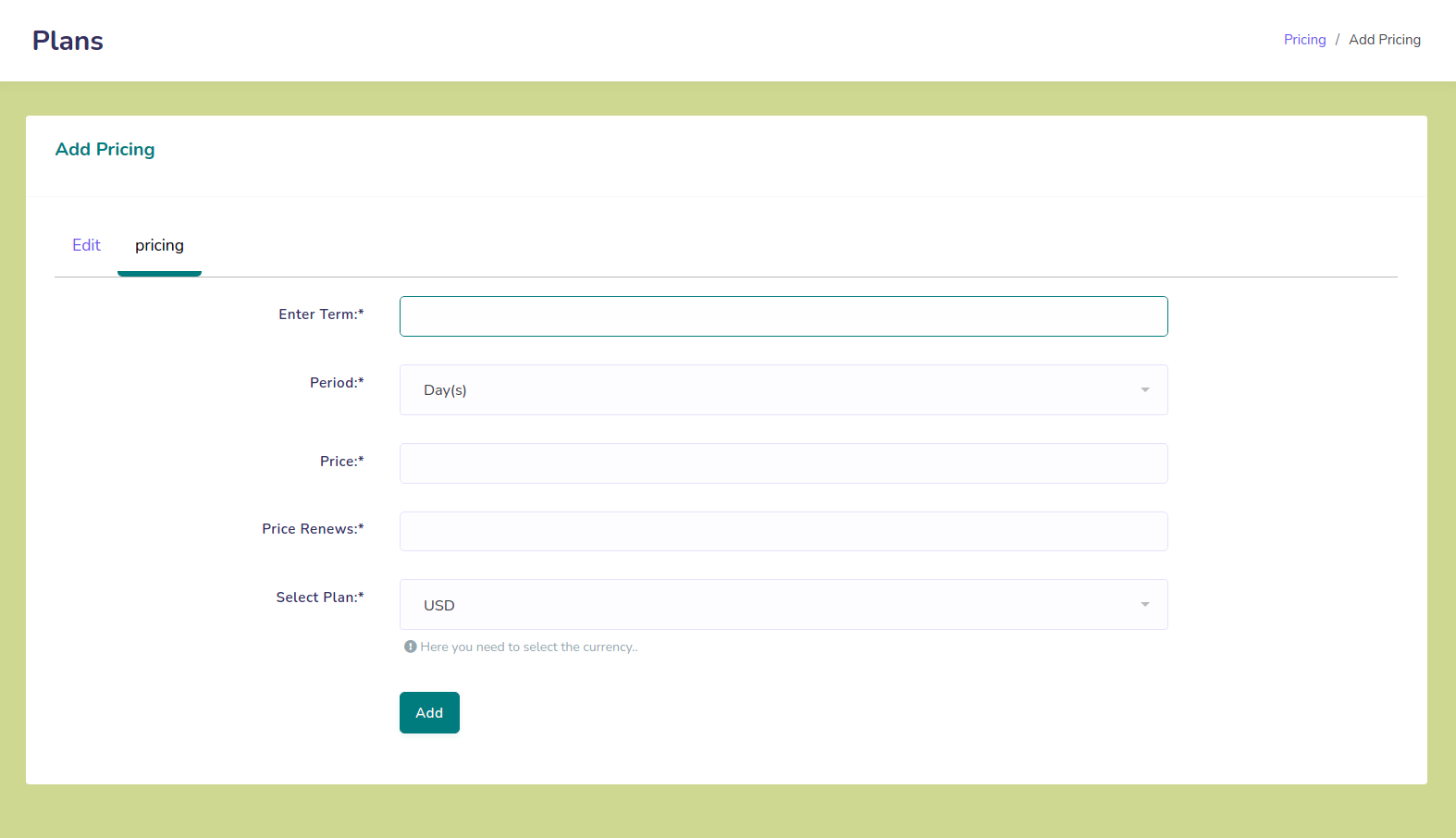Click into the Price input field
The image size is (1456, 838).
[x=783, y=463]
